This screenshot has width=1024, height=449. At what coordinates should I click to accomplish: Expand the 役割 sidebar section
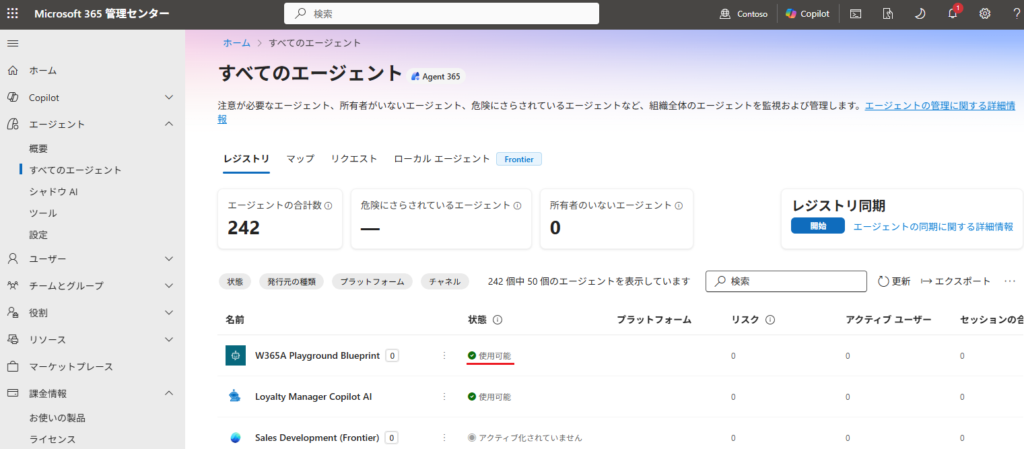(169, 313)
